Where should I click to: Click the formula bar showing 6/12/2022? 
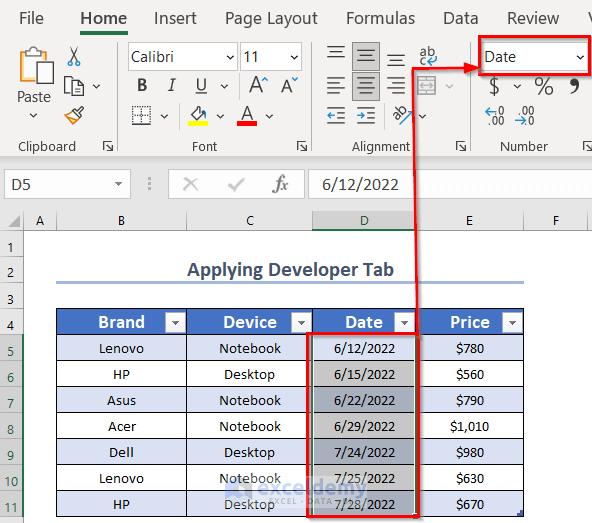[x=450, y=184]
